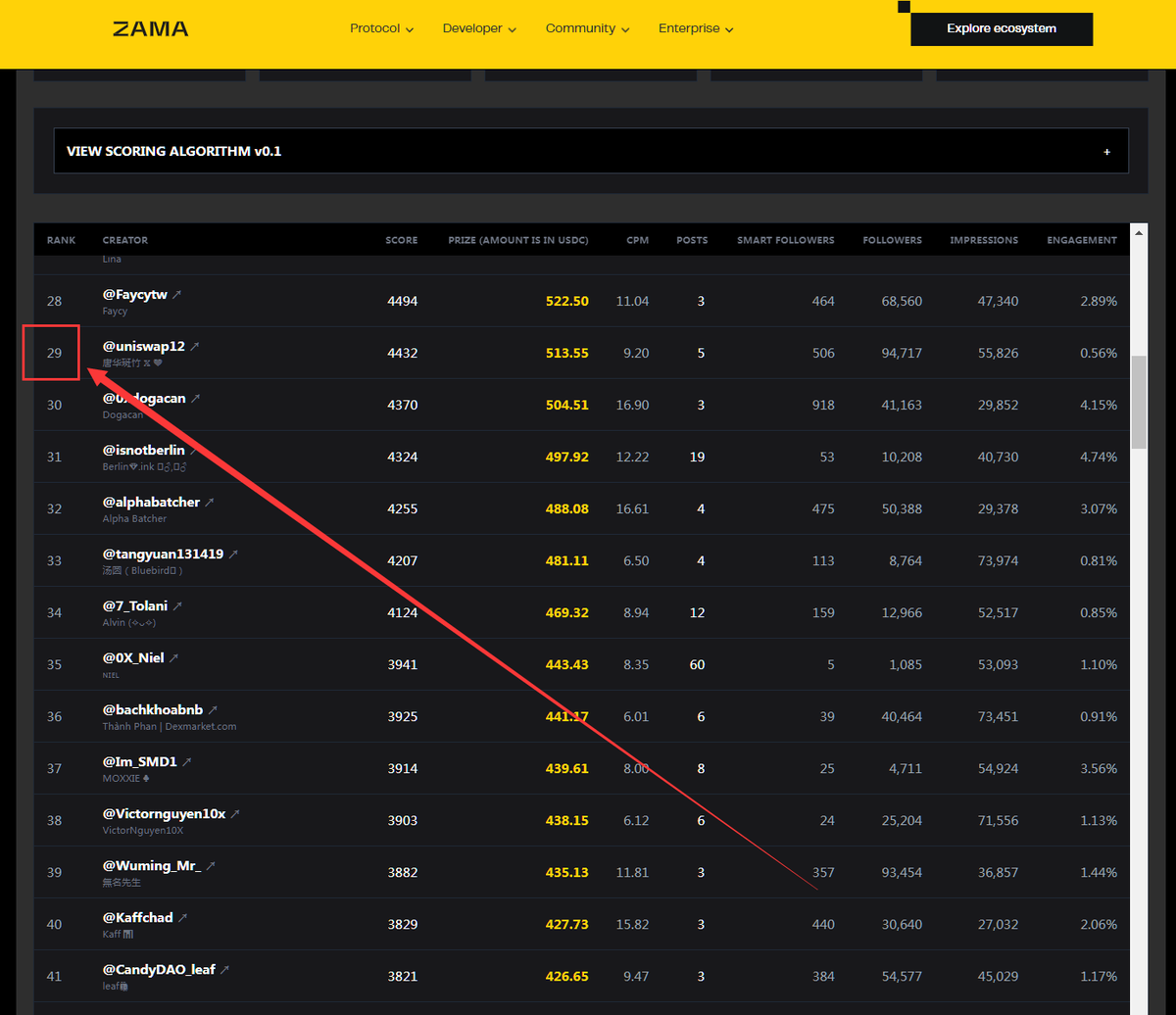This screenshot has width=1176, height=1015.
Task: Click the SMART FOLLOWERS column header
Action: 786,240
